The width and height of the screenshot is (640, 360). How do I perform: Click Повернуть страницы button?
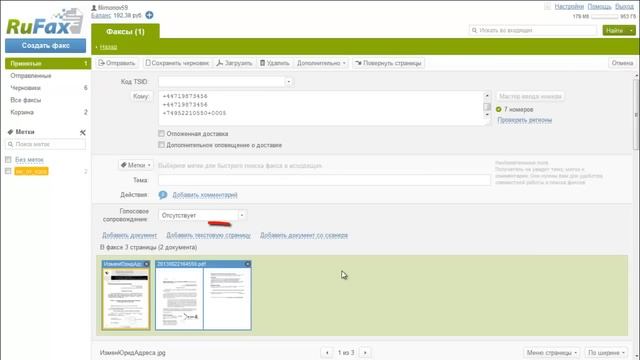[388, 63]
